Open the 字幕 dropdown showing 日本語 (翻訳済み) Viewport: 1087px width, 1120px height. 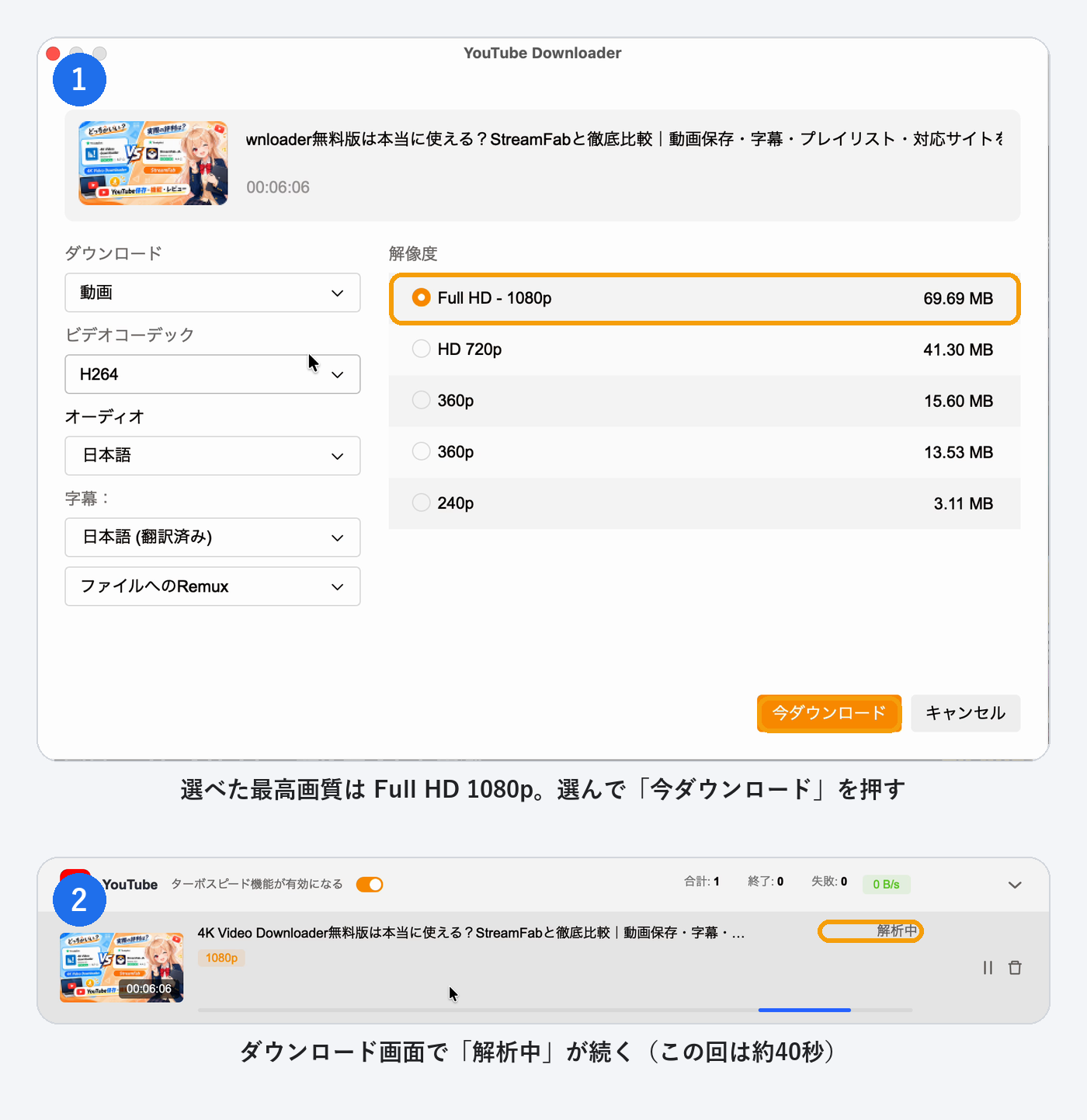[213, 537]
